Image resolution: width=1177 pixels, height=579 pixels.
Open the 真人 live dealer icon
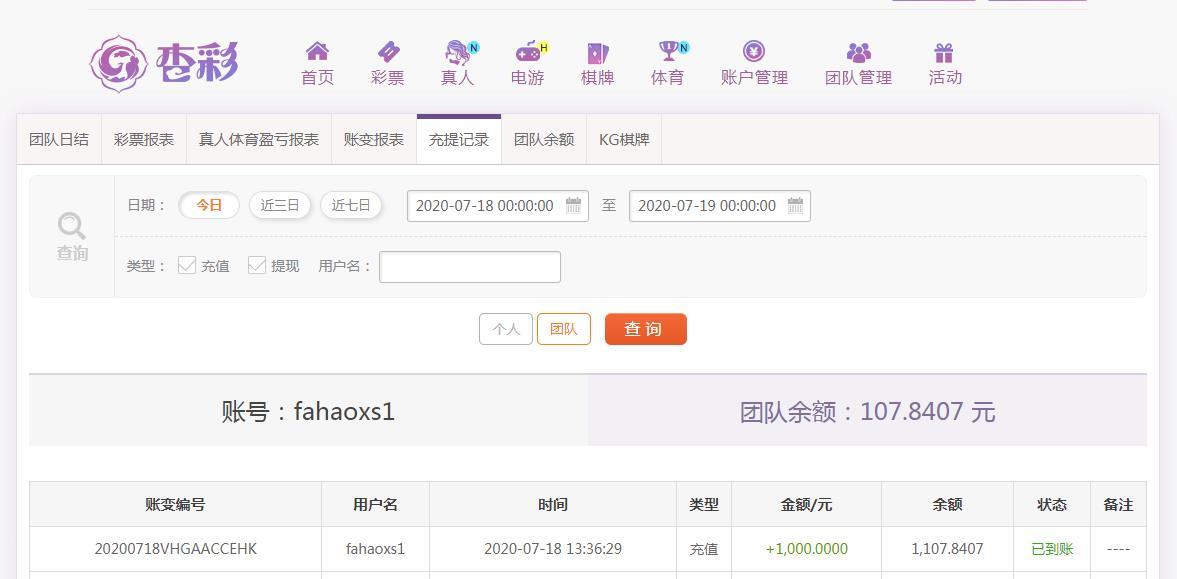point(457,52)
